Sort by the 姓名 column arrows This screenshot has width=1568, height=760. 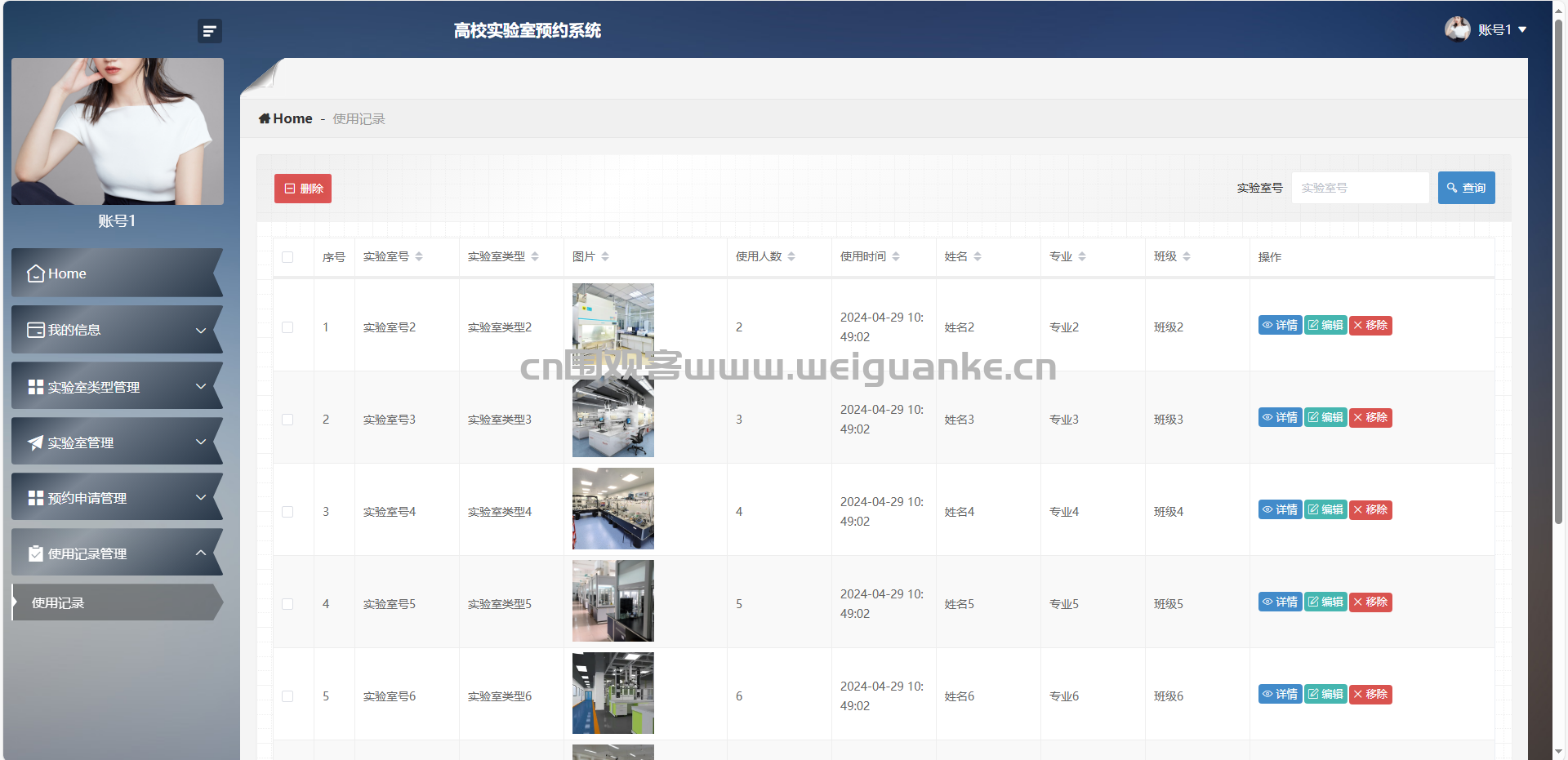pyautogui.click(x=978, y=256)
